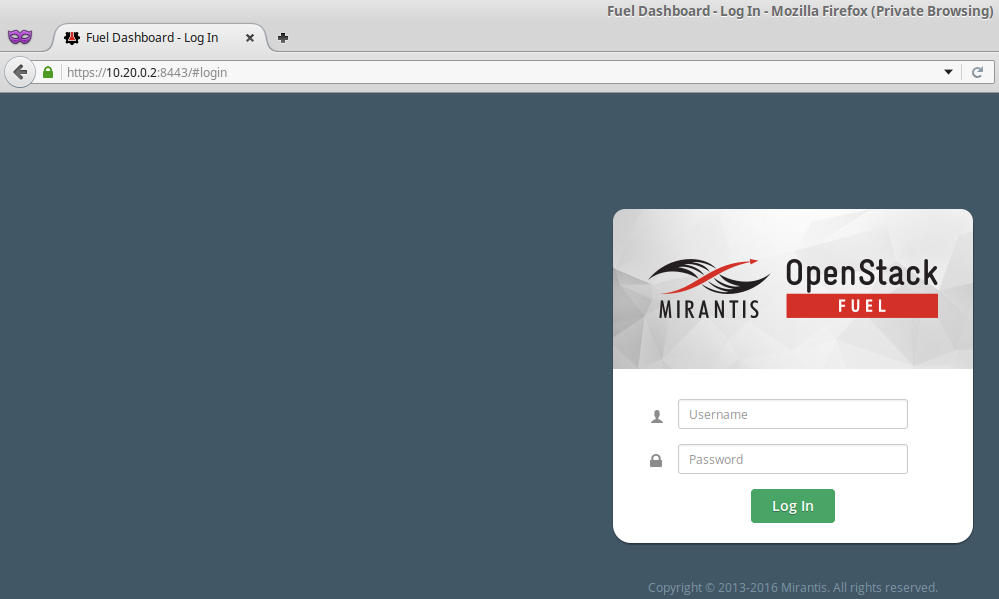
Task: Click the Mirantis logo
Action: coord(708,288)
